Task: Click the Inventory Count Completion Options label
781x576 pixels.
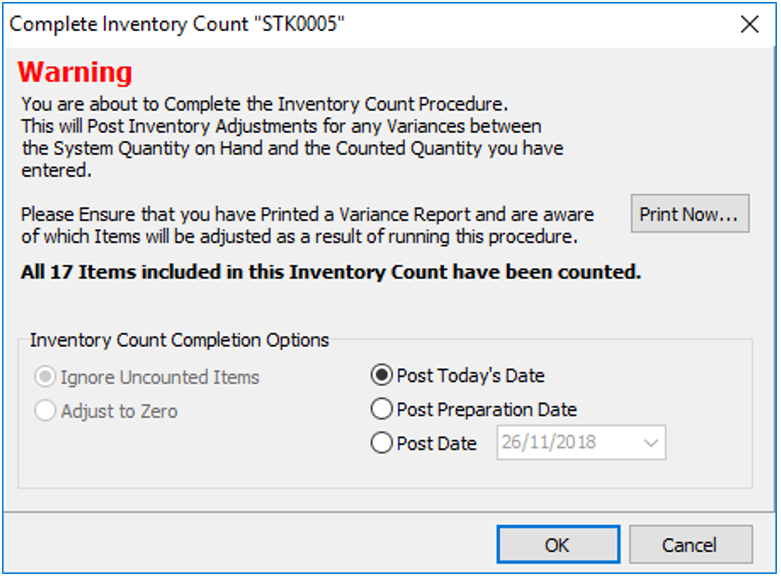Action: pyautogui.click(x=179, y=340)
